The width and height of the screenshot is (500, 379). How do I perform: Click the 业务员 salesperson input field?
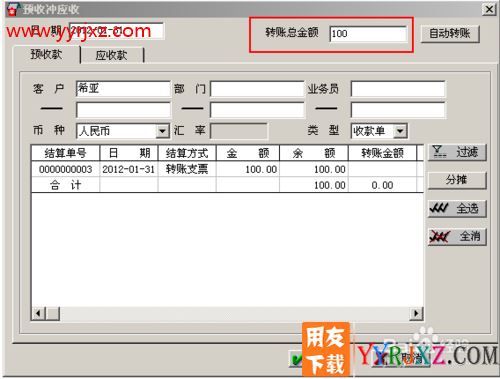pyautogui.click(x=398, y=89)
